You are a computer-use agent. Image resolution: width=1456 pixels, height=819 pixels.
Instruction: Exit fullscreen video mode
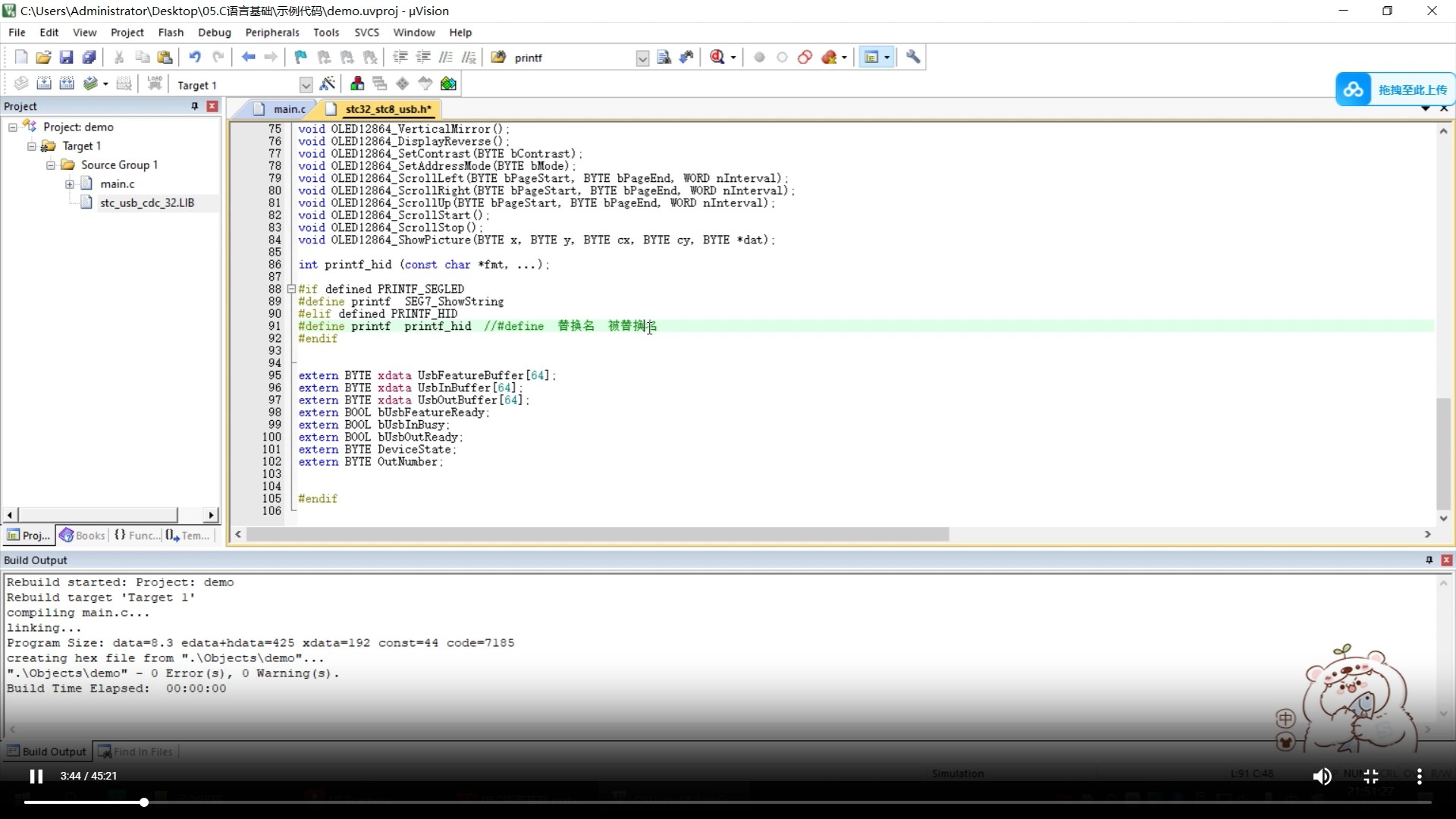[x=1371, y=776]
